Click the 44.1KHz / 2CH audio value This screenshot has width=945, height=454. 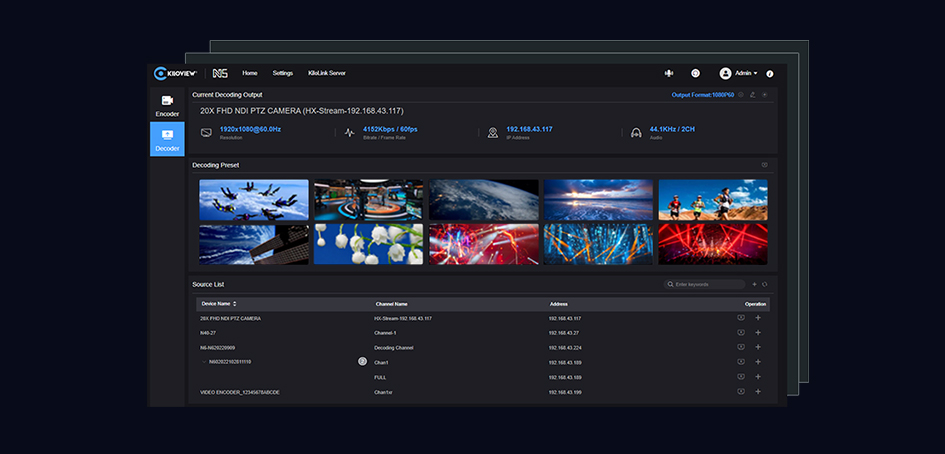point(673,129)
